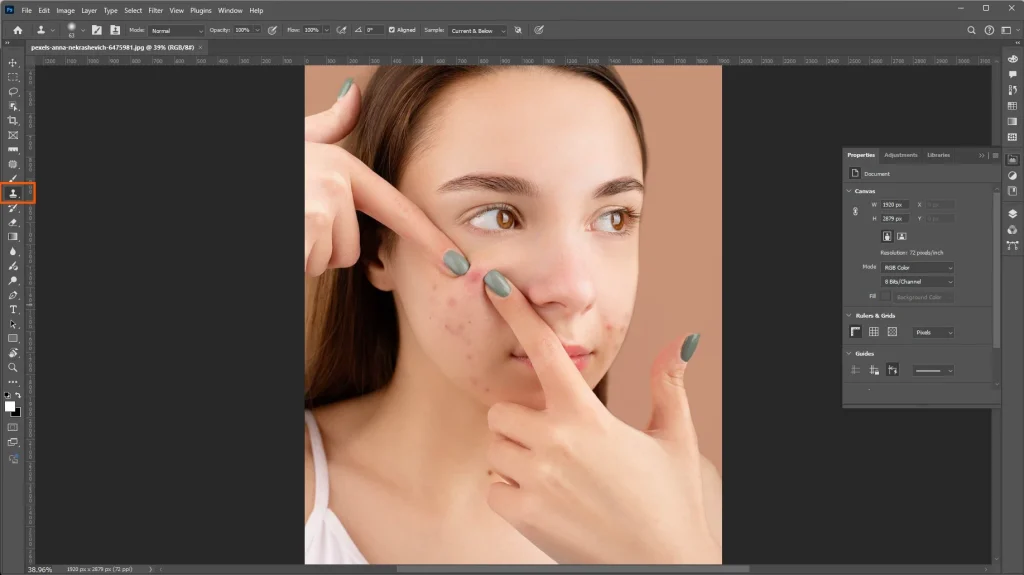Select the Blur tool

pos(12,252)
